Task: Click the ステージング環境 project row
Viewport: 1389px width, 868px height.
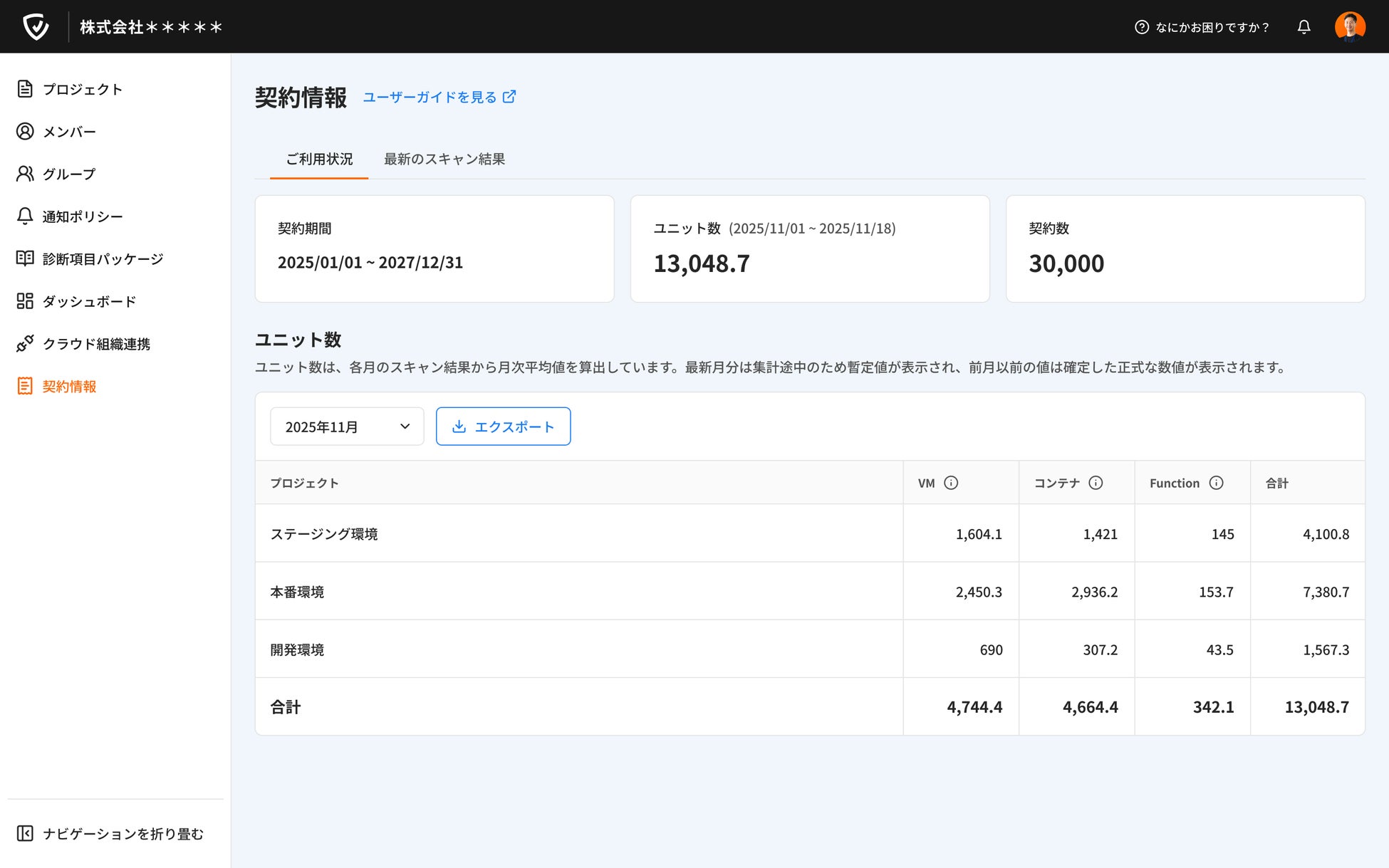Action: (324, 534)
